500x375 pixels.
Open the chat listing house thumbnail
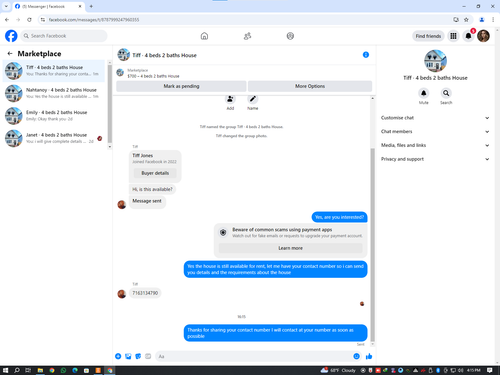point(120,72)
